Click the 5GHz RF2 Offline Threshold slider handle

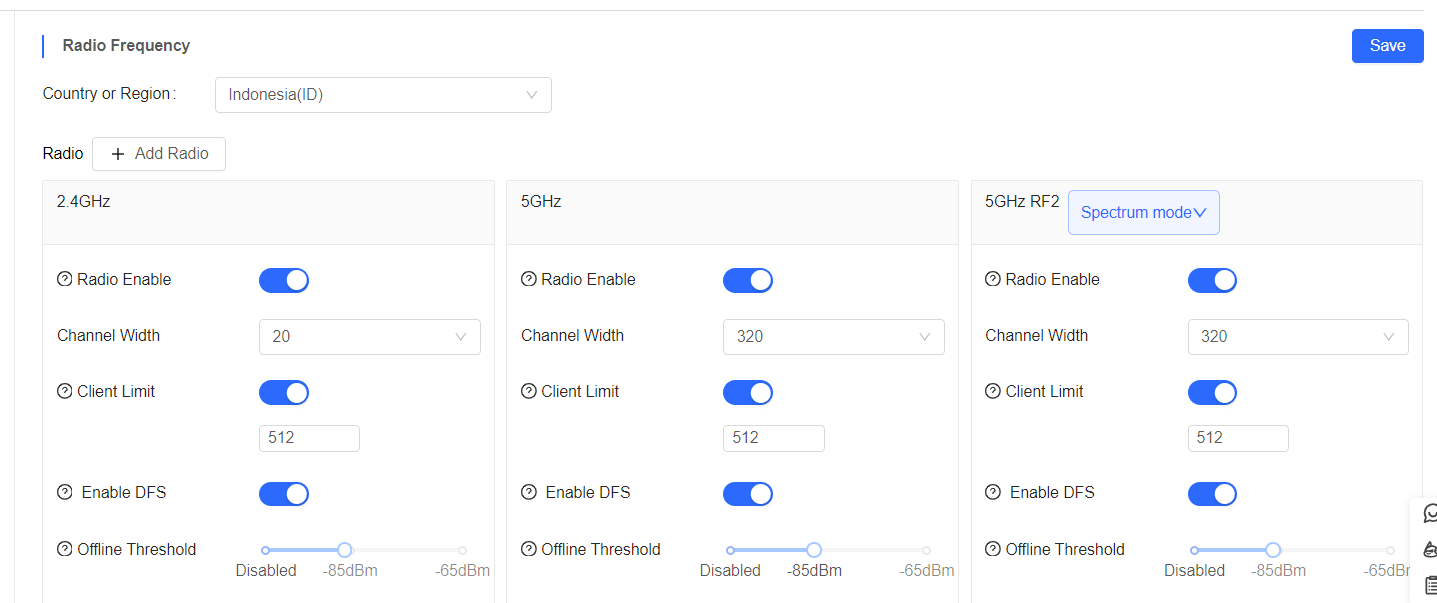click(x=1273, y=550)
